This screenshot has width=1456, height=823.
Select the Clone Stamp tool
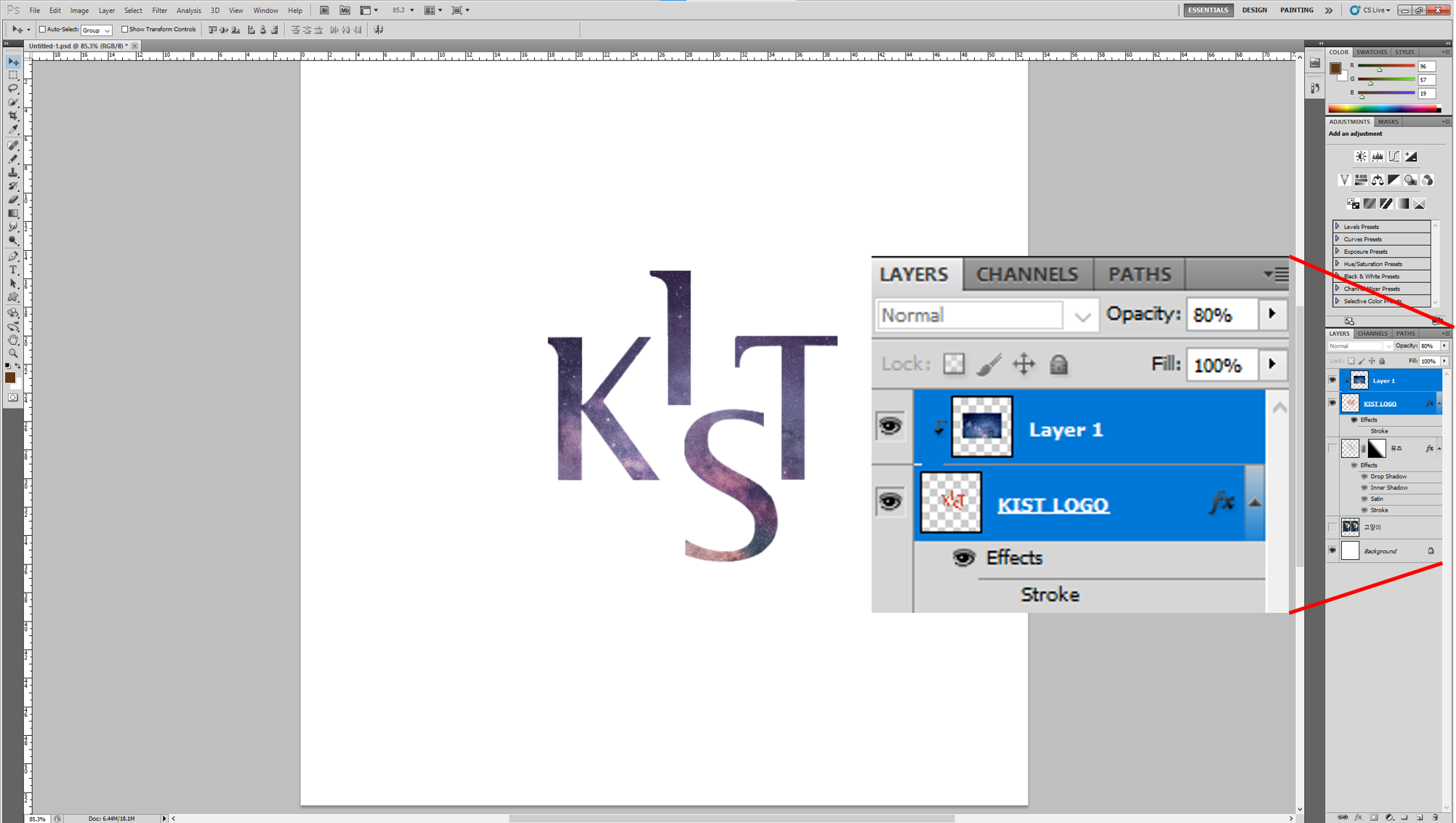point(13,172)
